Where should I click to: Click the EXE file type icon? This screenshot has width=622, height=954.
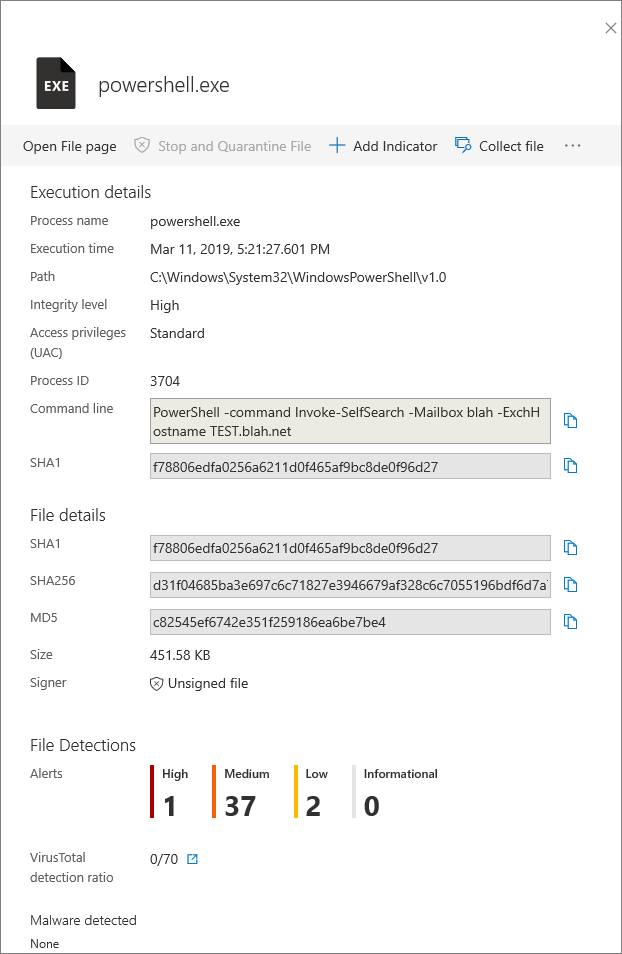(56, 83)
